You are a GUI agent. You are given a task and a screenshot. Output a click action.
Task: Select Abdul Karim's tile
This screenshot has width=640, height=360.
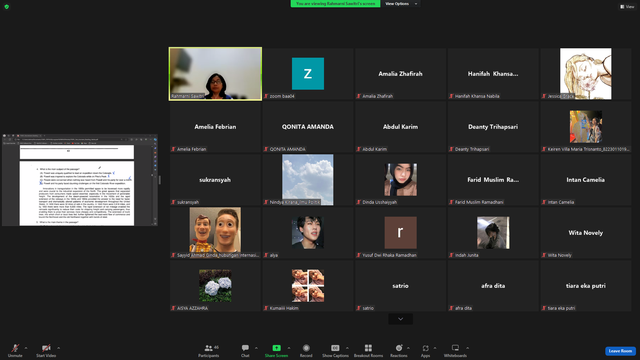point(400,127)
